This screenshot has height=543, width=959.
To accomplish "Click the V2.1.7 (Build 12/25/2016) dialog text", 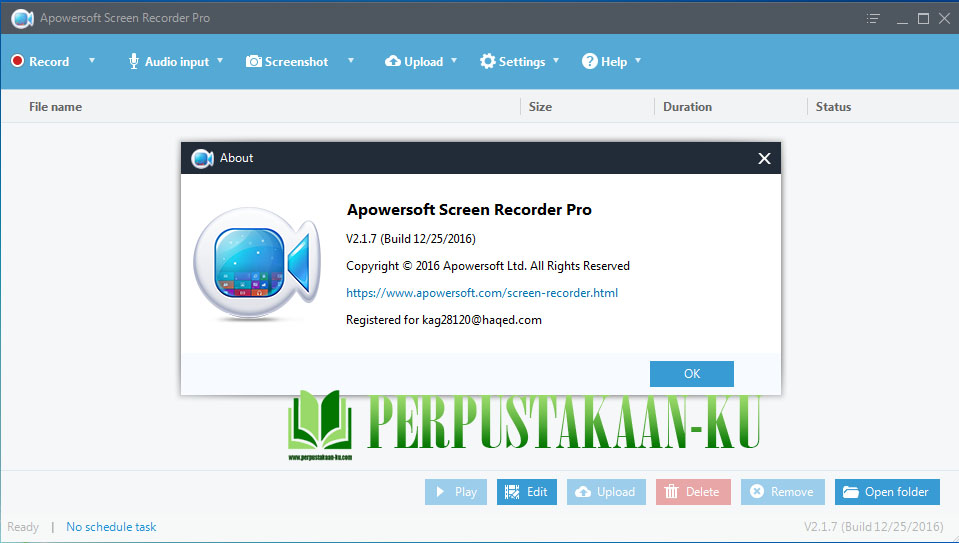I will pos(411,238).
